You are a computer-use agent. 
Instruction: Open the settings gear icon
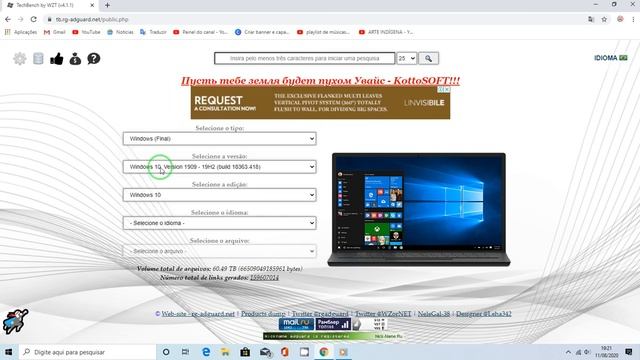pos(20,59)
